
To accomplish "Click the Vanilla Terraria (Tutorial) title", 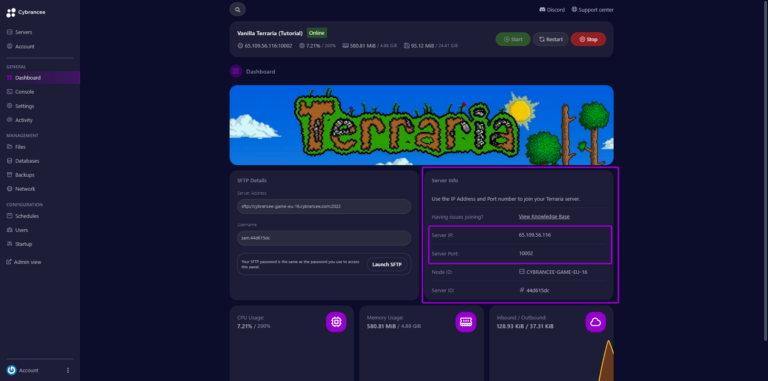I will tap(270, 33).
